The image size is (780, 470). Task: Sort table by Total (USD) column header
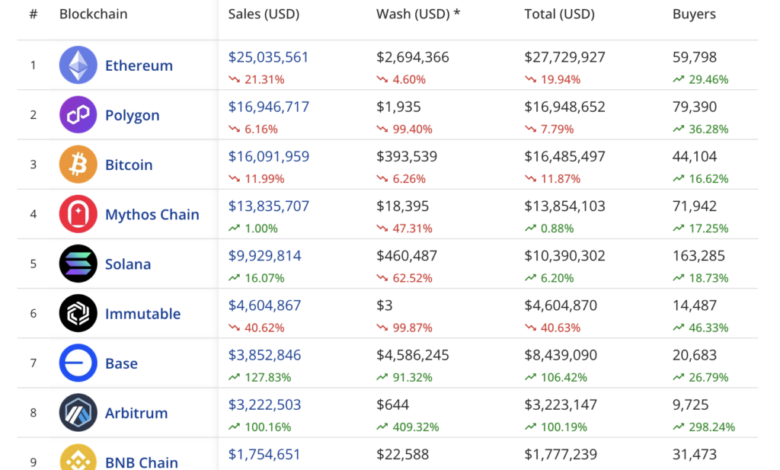561,15
